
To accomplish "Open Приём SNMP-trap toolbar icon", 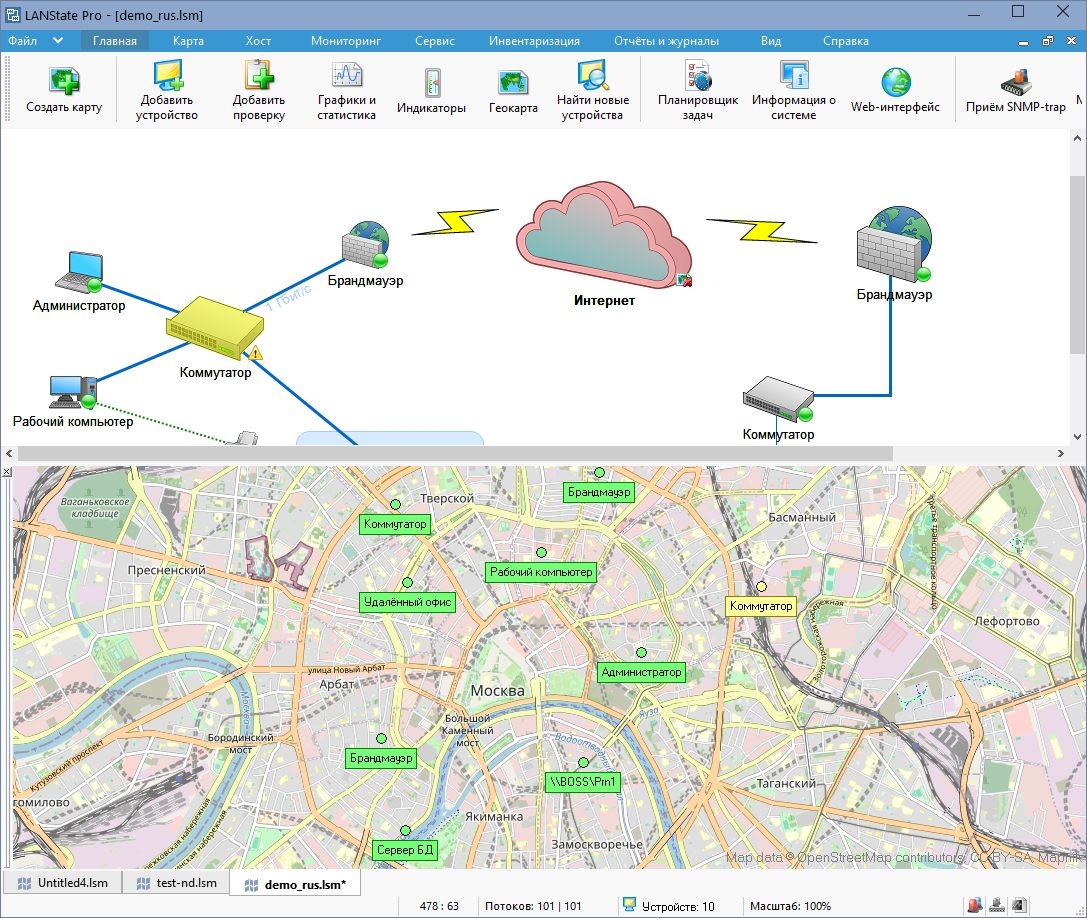I will point(1016,83).
